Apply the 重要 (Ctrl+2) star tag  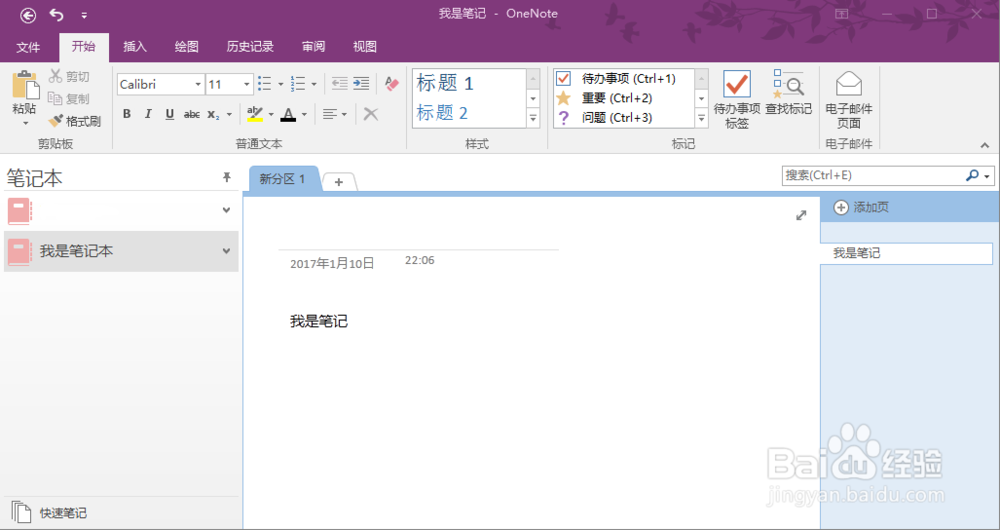pos(623,98)
